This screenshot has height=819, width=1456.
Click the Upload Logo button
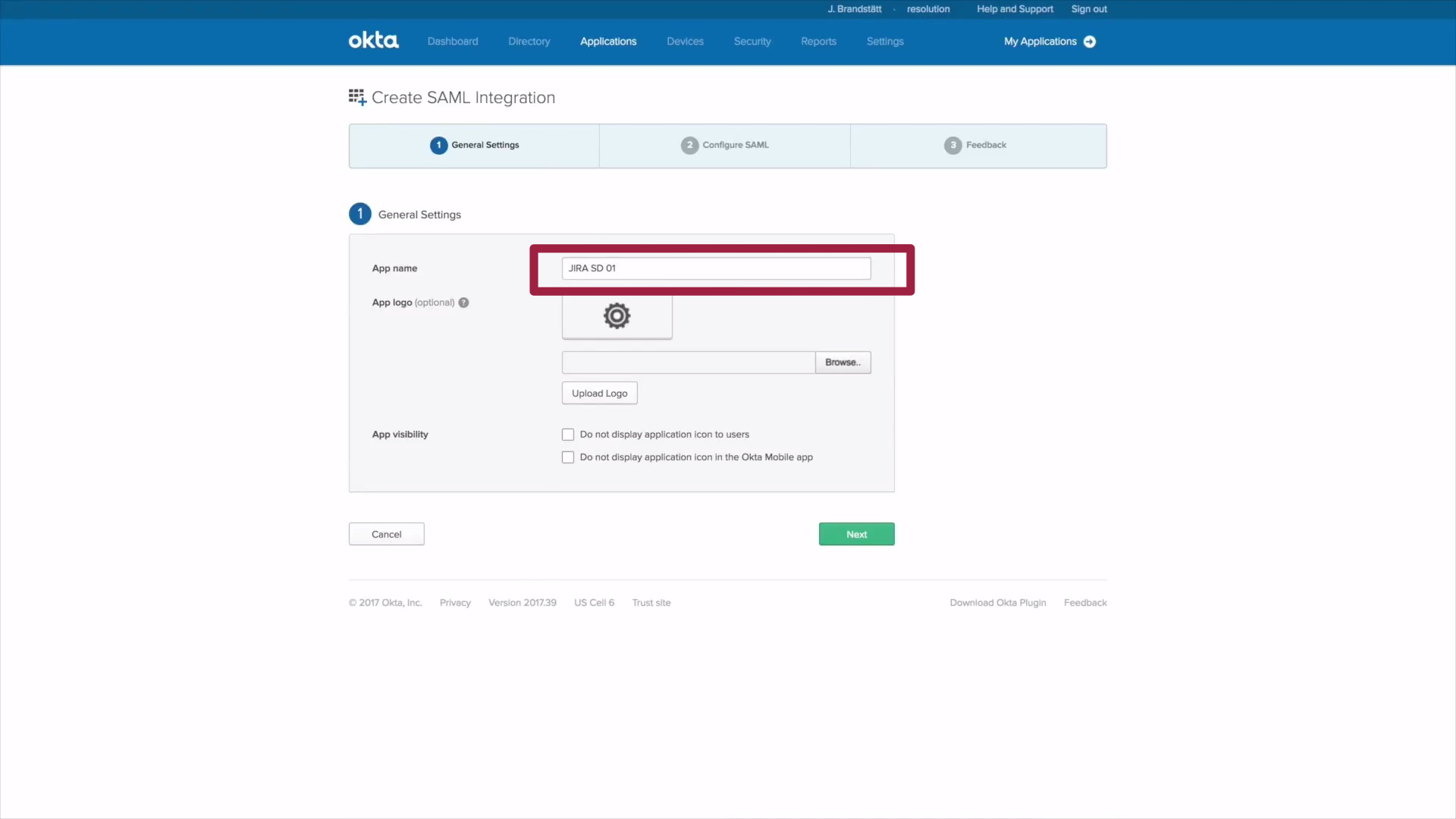(599, 393)
